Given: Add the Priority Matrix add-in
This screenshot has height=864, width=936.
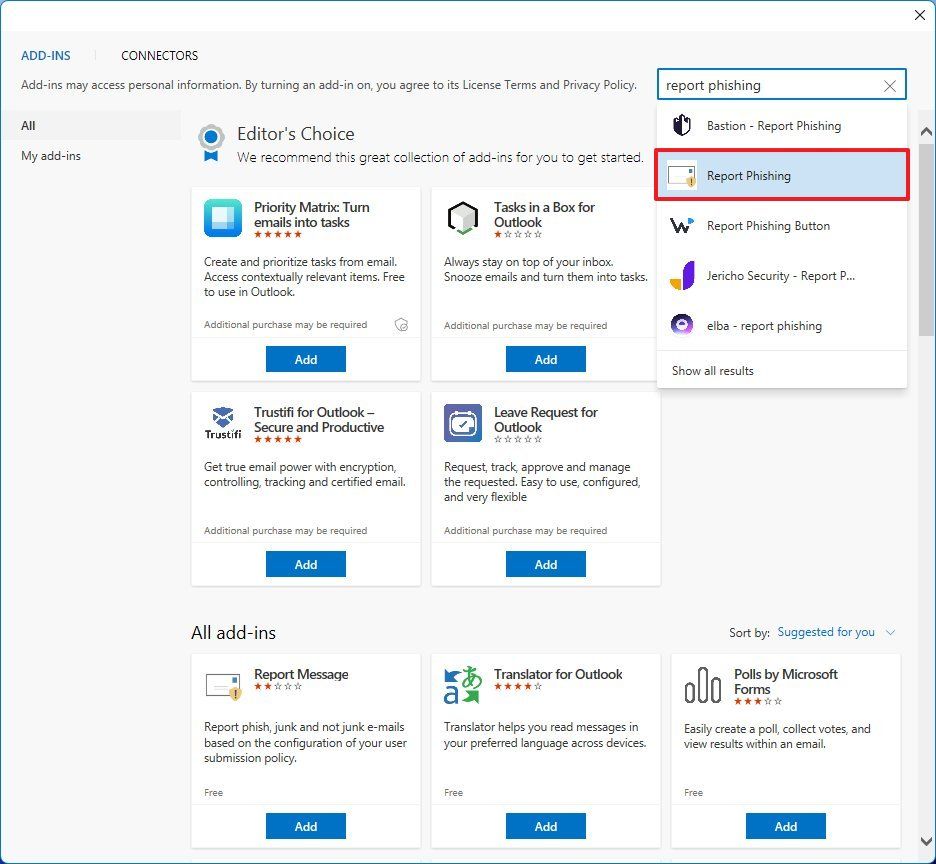Looking at the screenshot, I should pyautogui.click(x=305, y=358).
